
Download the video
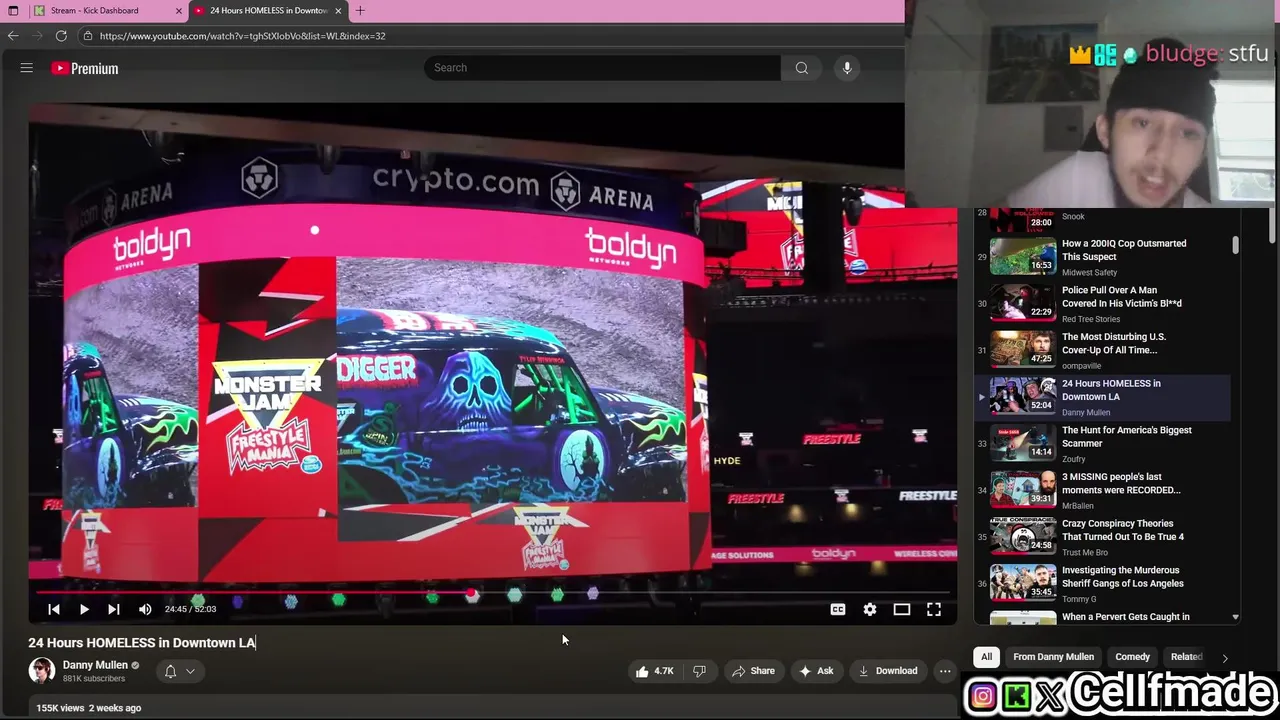click(888, 671)
